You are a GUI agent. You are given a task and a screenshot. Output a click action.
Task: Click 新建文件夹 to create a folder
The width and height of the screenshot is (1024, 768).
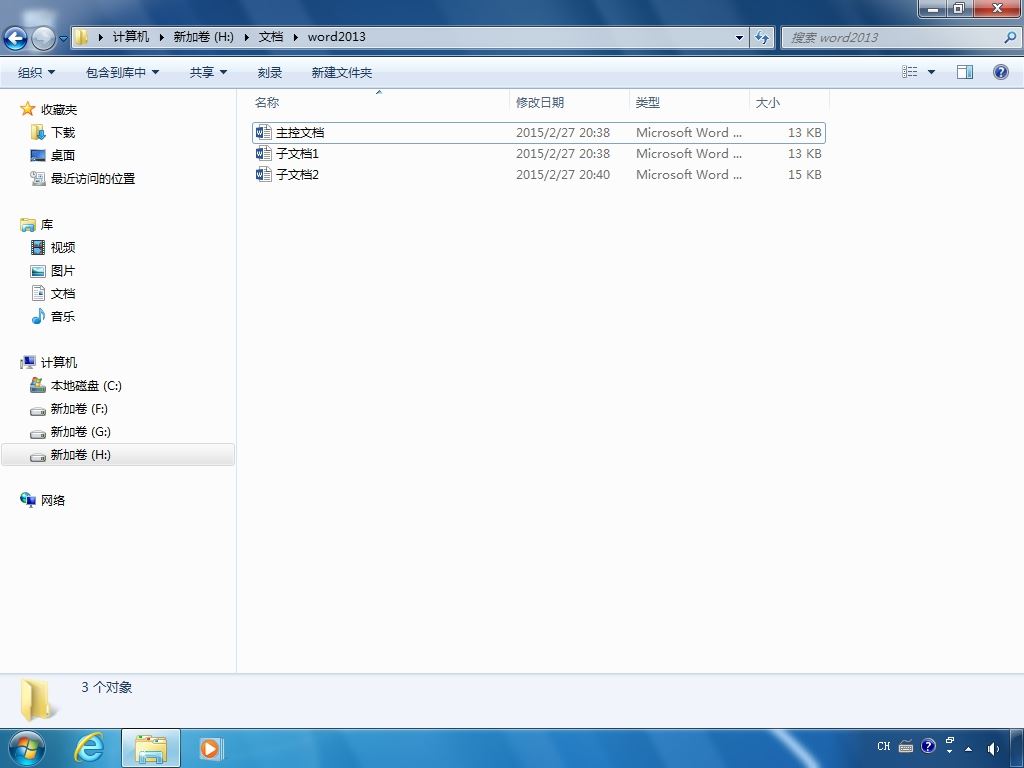342,72
